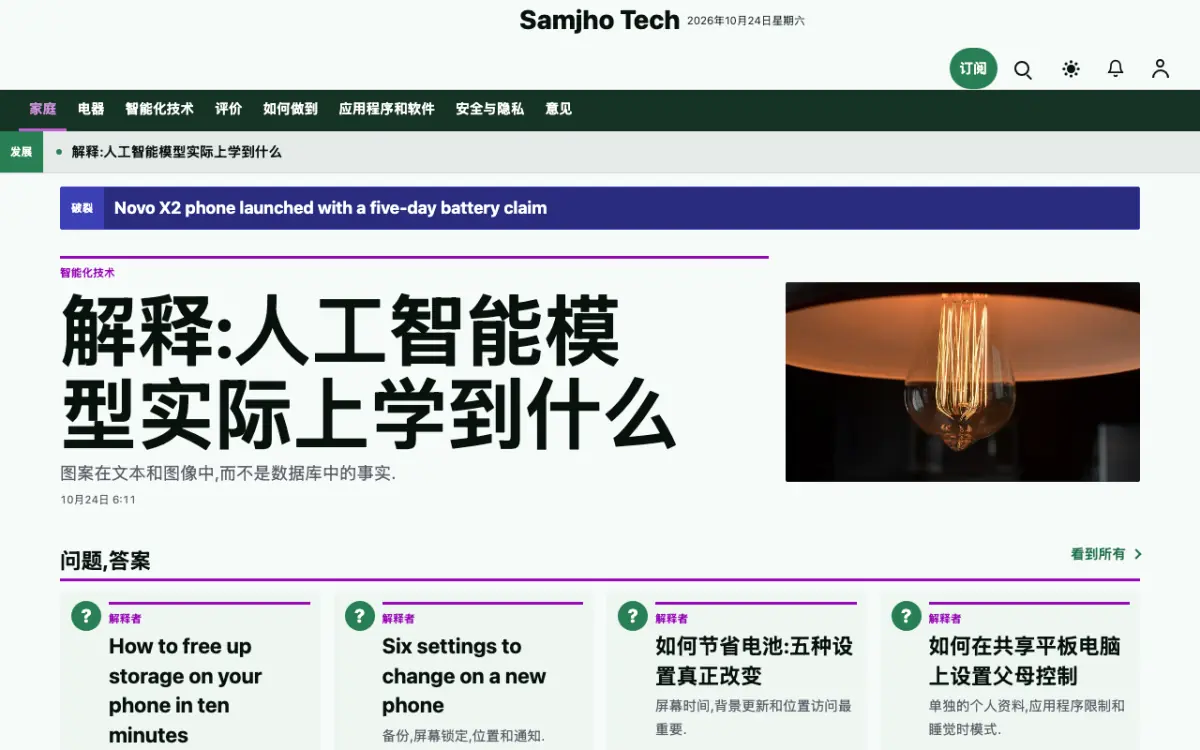Click the 问题,答案 section heading
Screen dimensions: 1200x750
pyautogui.click(x=105, y=561)
